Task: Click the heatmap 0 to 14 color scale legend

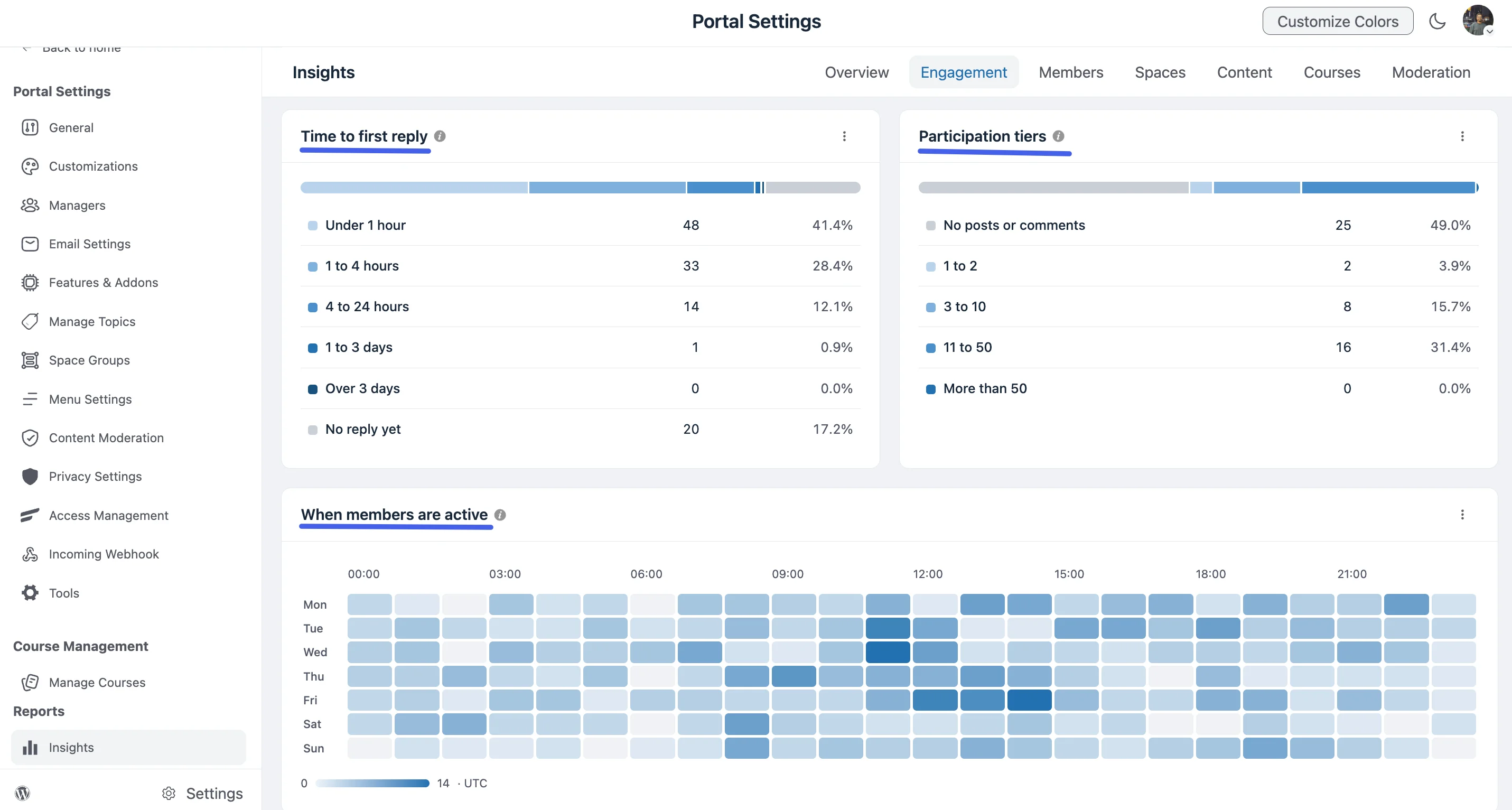Action: click(x=372, y=783)
